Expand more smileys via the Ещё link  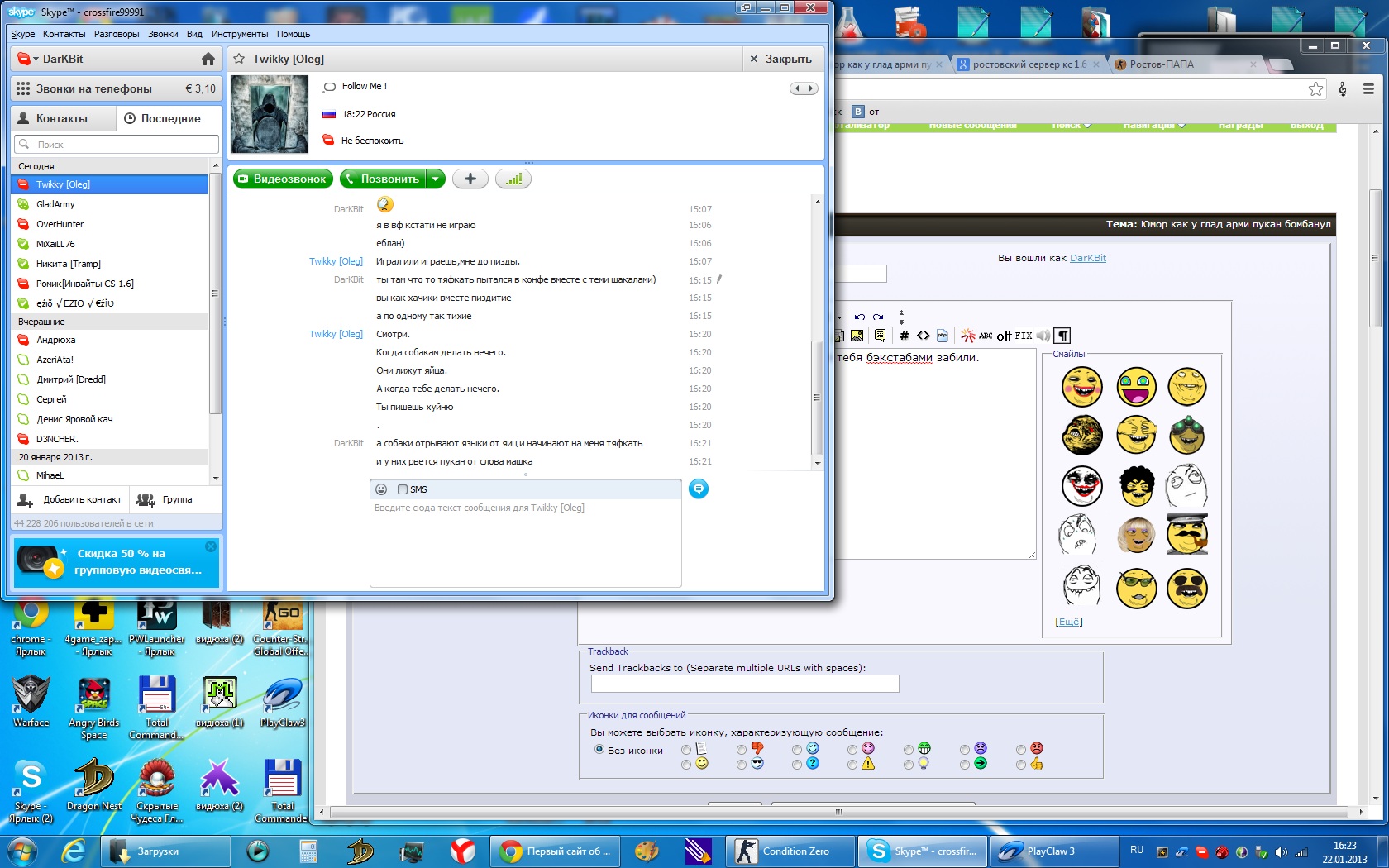pos(1068,622)
